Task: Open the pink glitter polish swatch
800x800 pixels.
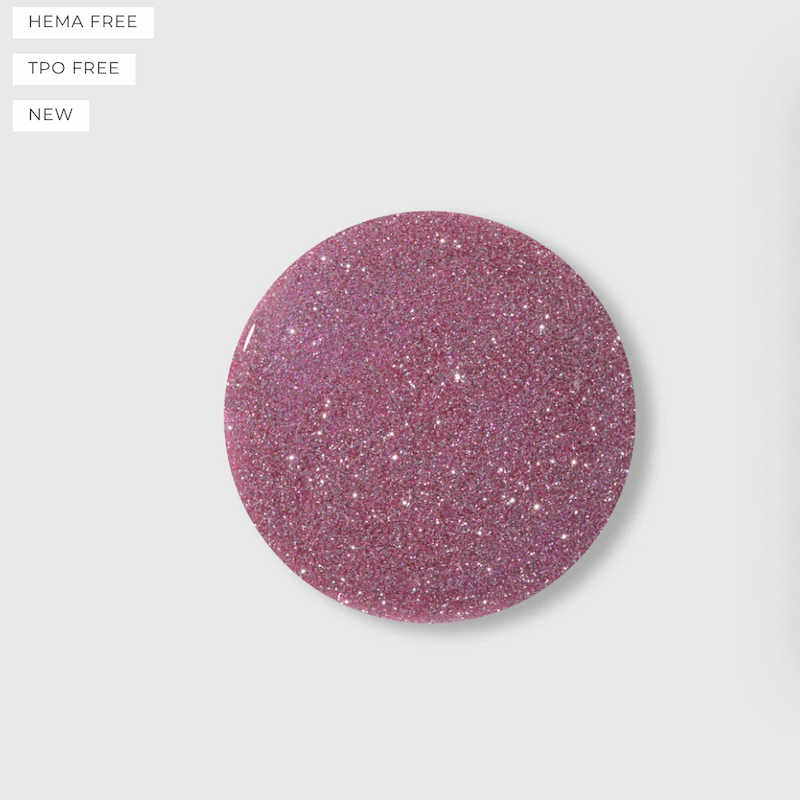Action: pyautogui.click(x=430, y=417)
